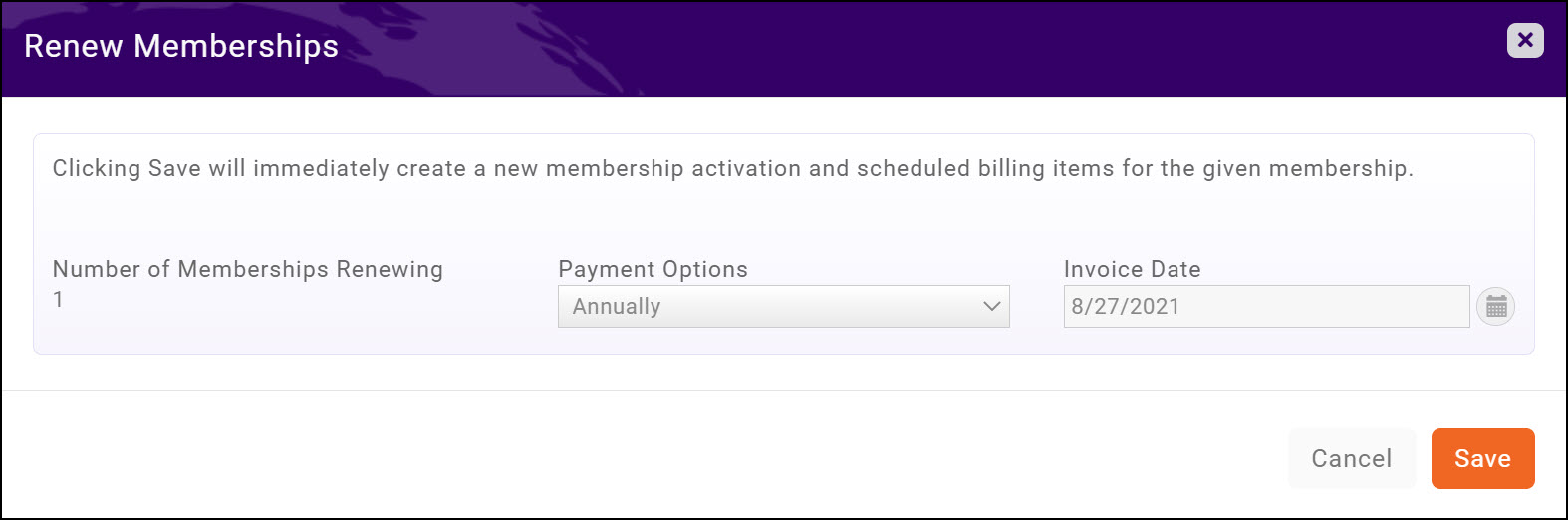Image resolution: width=1568 pixels, height=520 pixels.
Task: Click the words "scheduled billing items" in the message
Action: click(985, 168)
